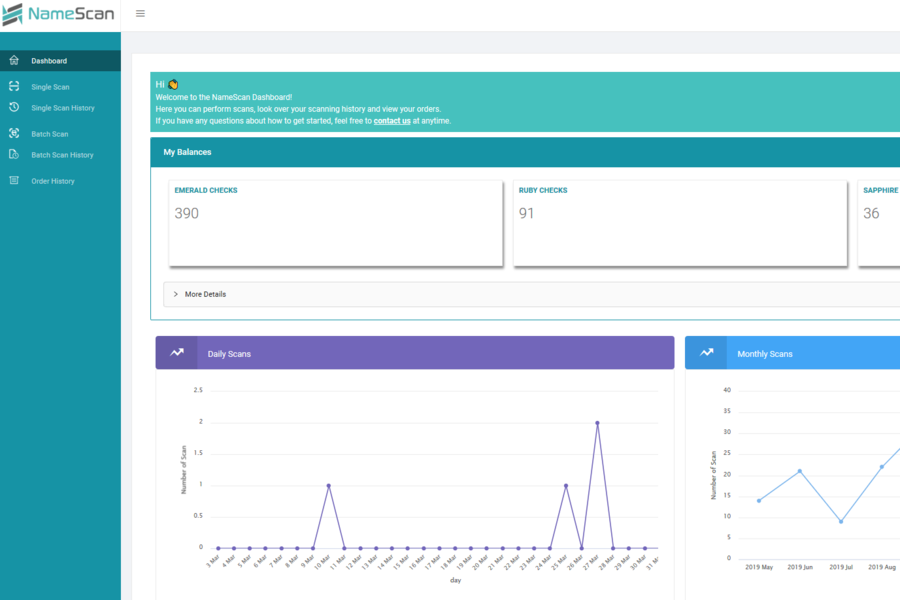This screenshot has height=600, width=900.
Task: Click the trend icon on Monthly Scans header
Action: [x=708, y=352]
